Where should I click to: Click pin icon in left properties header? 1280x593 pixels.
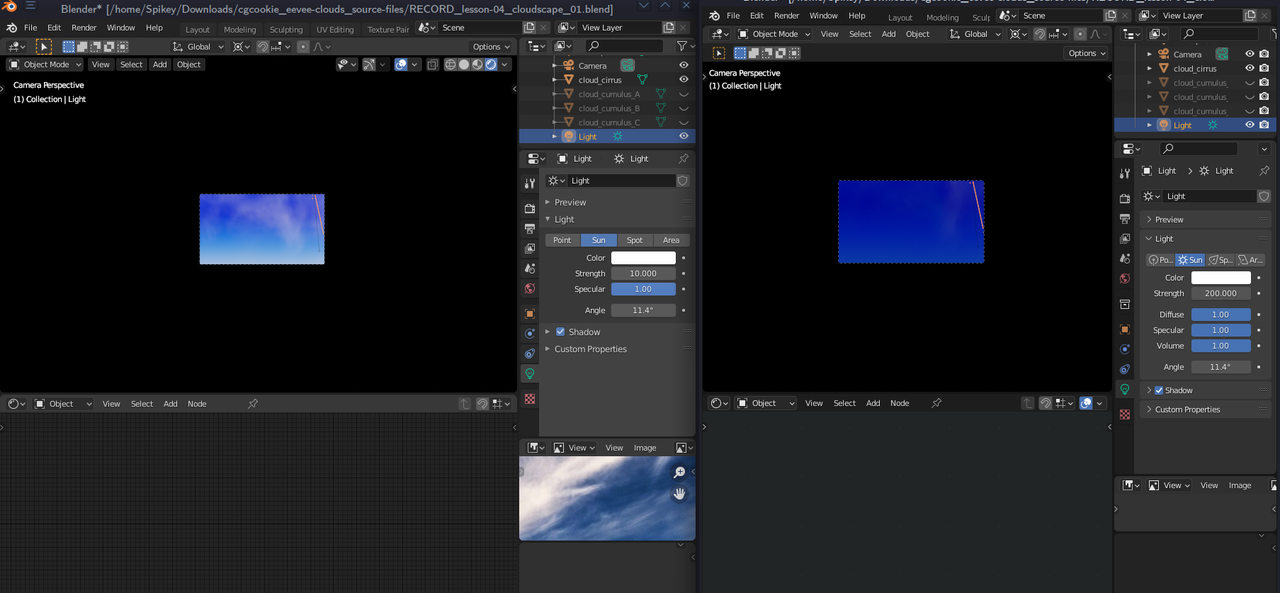tap(683, 158)
